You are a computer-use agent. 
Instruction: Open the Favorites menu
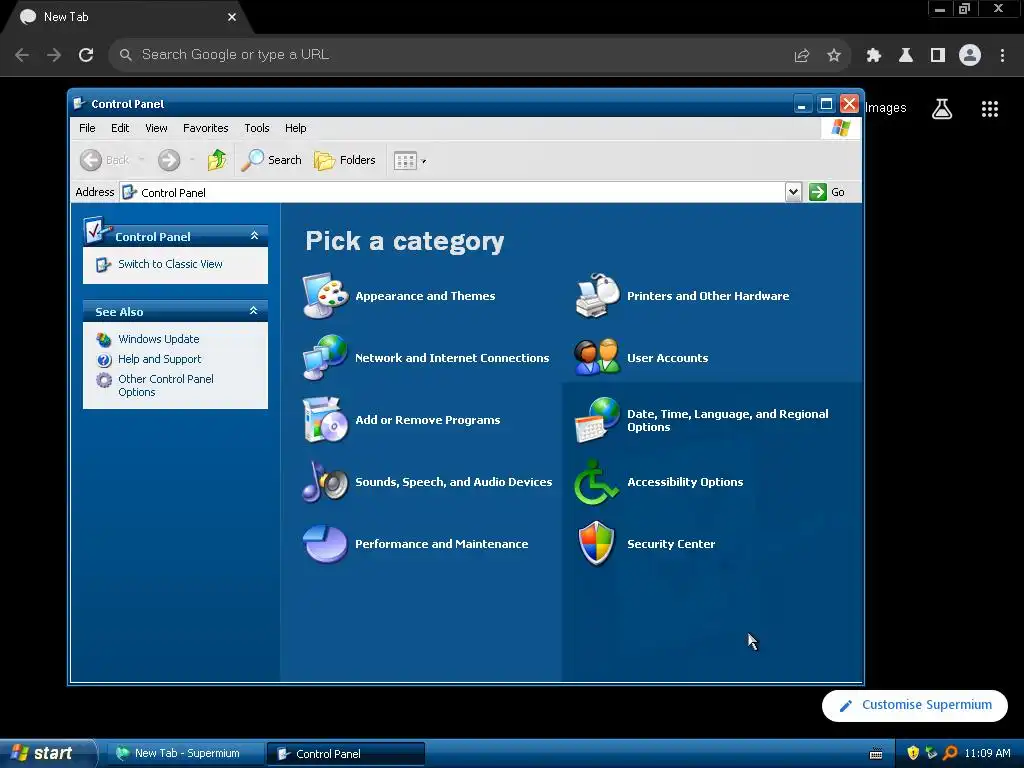(x=206, y=128)
